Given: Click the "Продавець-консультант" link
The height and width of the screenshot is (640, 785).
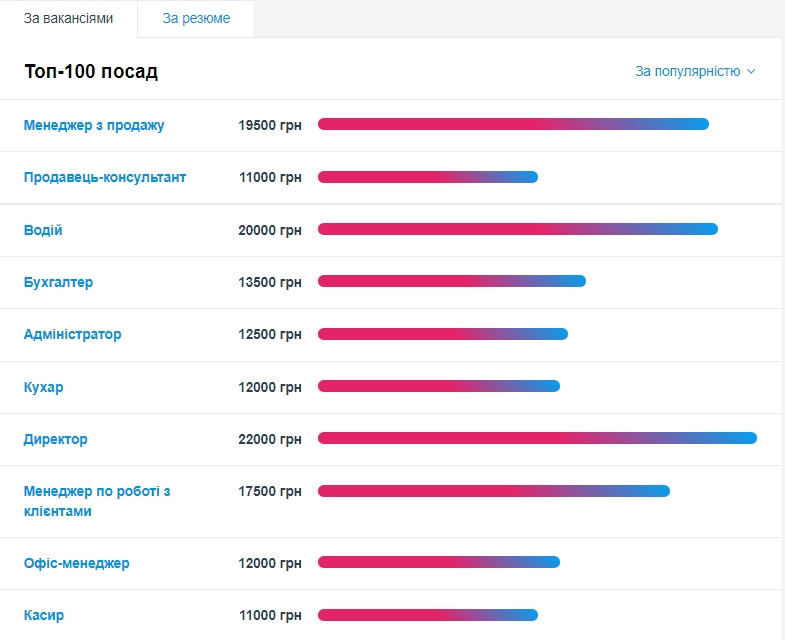Looking at the screenshot, I should (x=105, y=177).
